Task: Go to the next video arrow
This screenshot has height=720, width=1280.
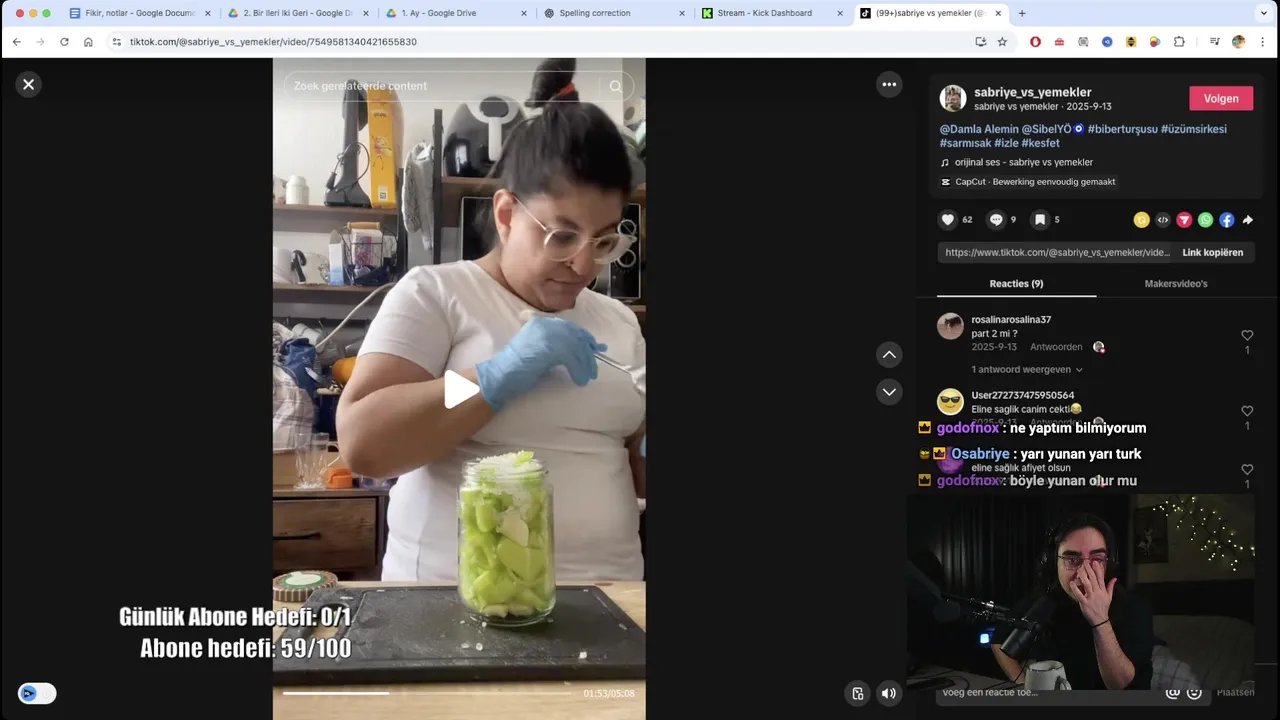Action: tap(889, 392)
